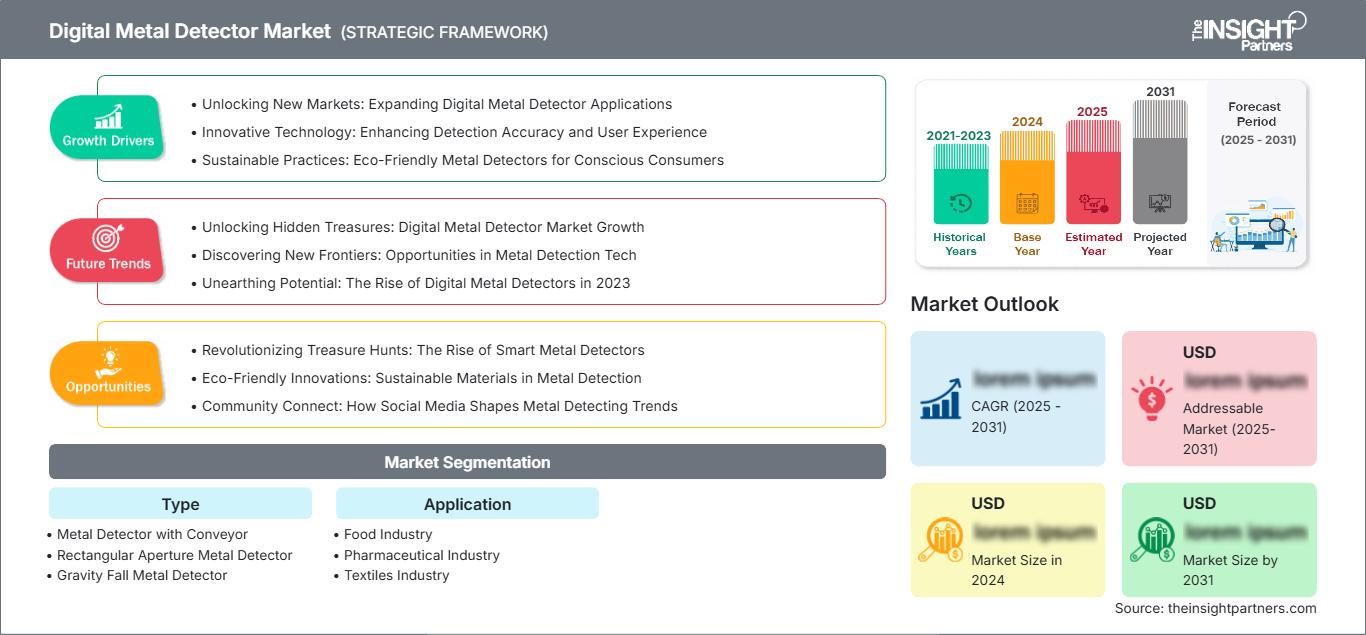
Task: Click the Estimated Year gears icon
Action: (x=1093, y=205)
